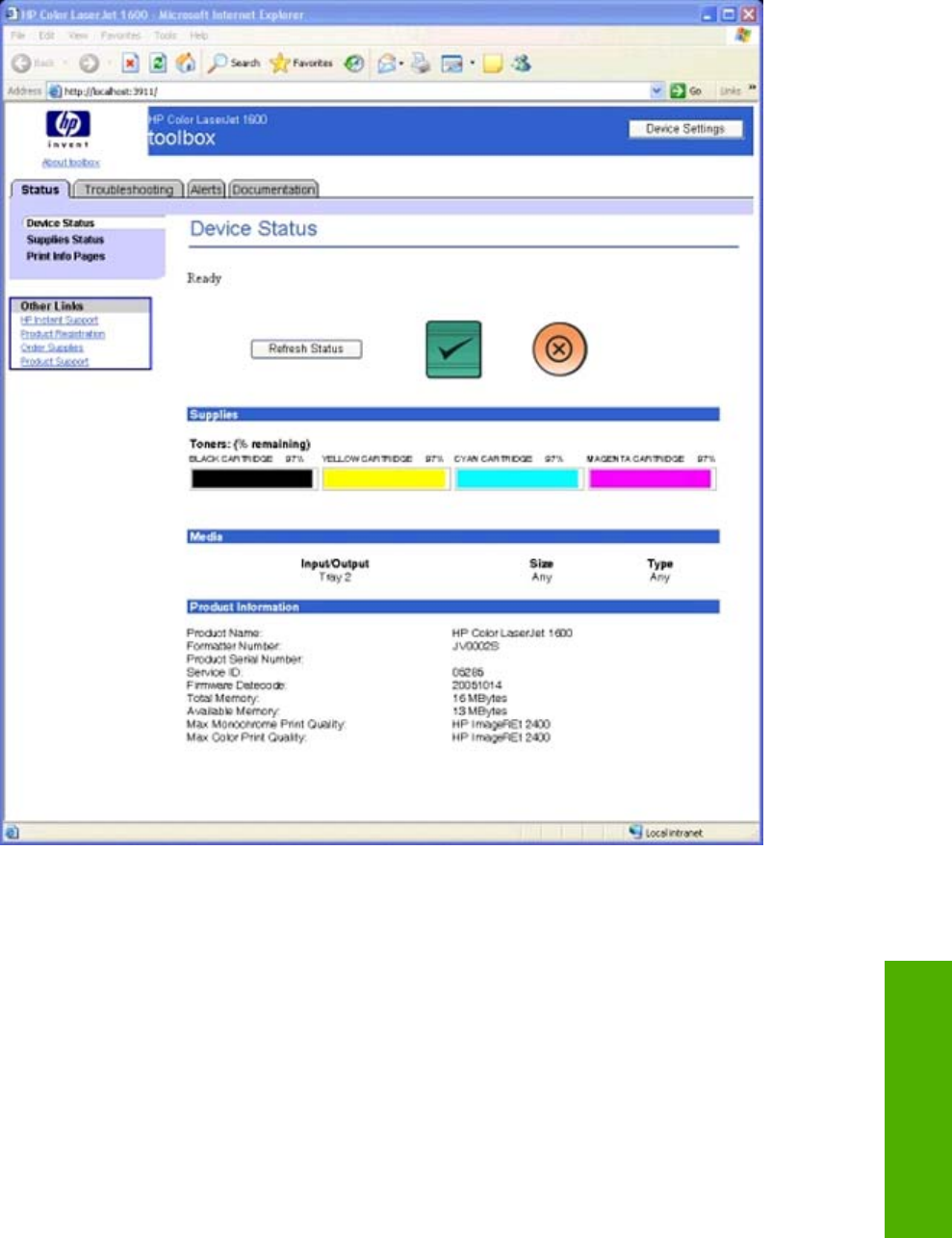Click the browser Forward arrow button

89,64
